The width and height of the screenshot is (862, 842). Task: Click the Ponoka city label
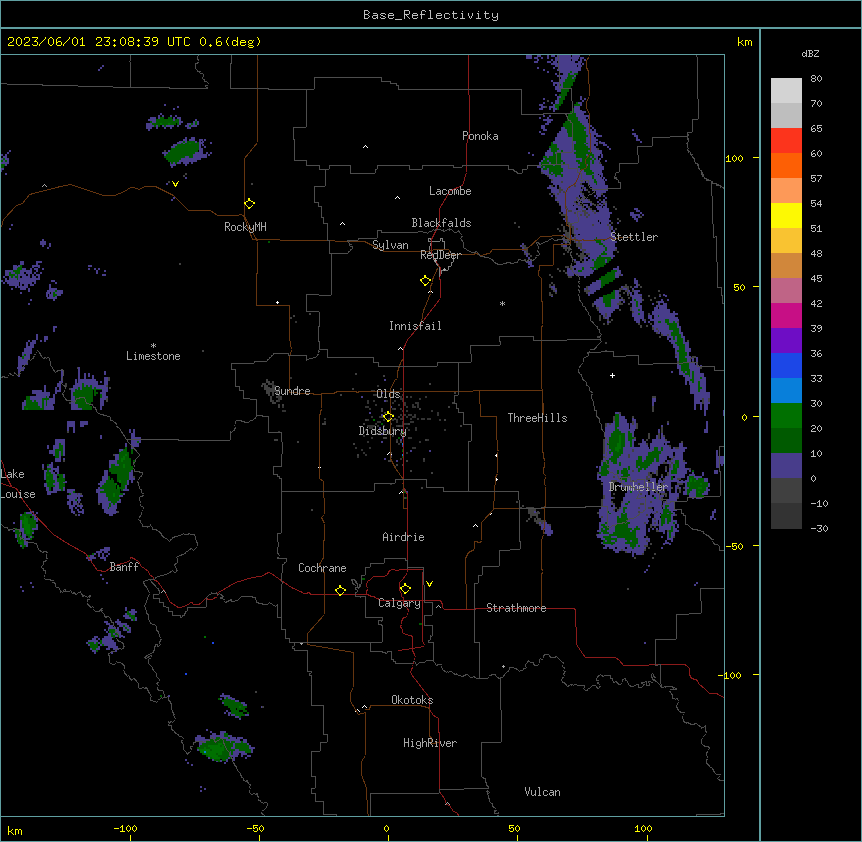pos(480,136)
